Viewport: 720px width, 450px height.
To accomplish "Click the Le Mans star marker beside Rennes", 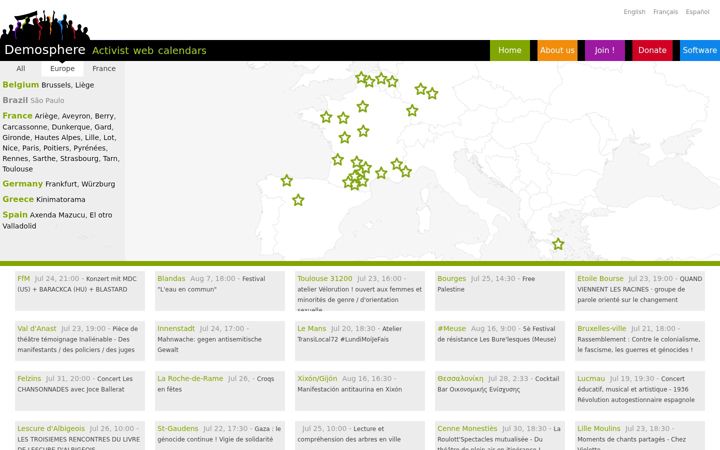I will coord(343,118).
